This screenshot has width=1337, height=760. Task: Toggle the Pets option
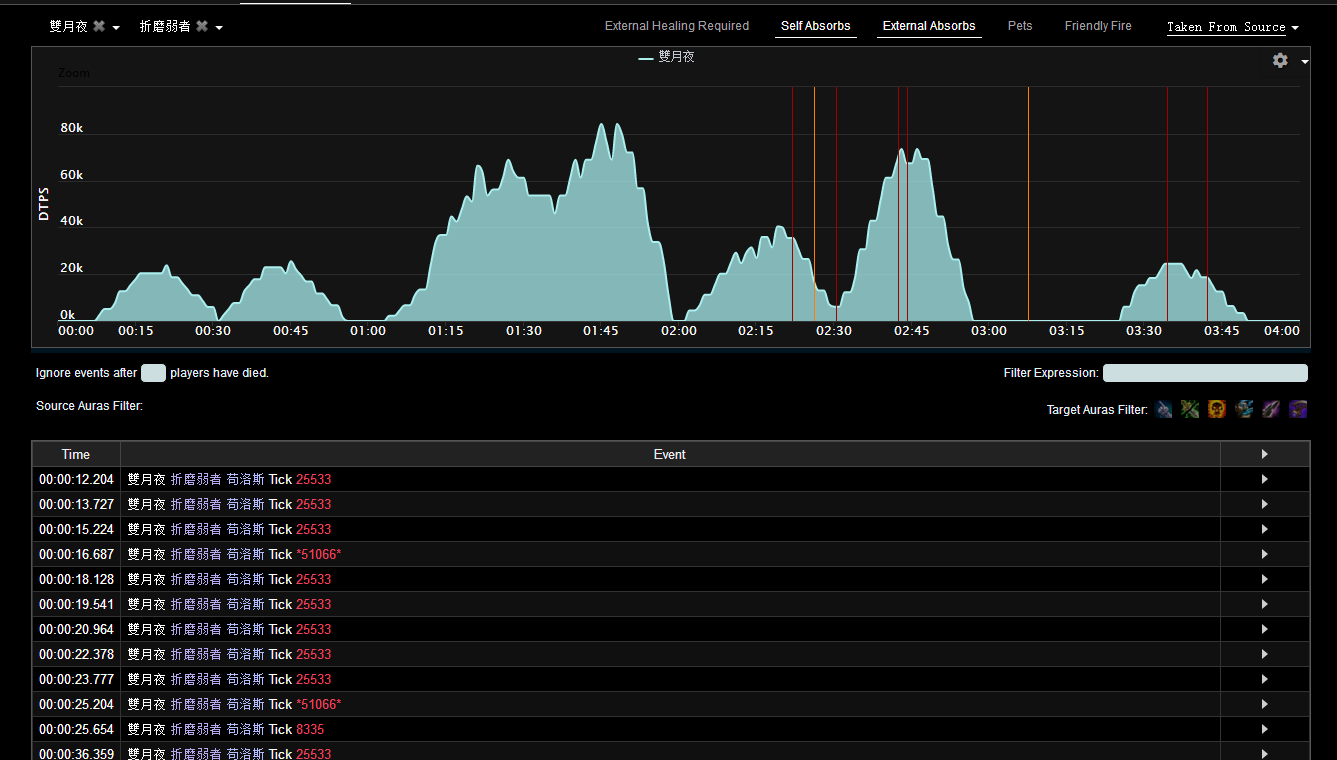pos(1020,26)
